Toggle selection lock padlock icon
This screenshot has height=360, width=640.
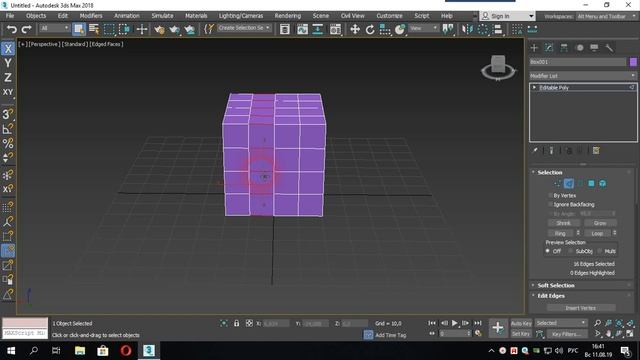pos(236,323)
